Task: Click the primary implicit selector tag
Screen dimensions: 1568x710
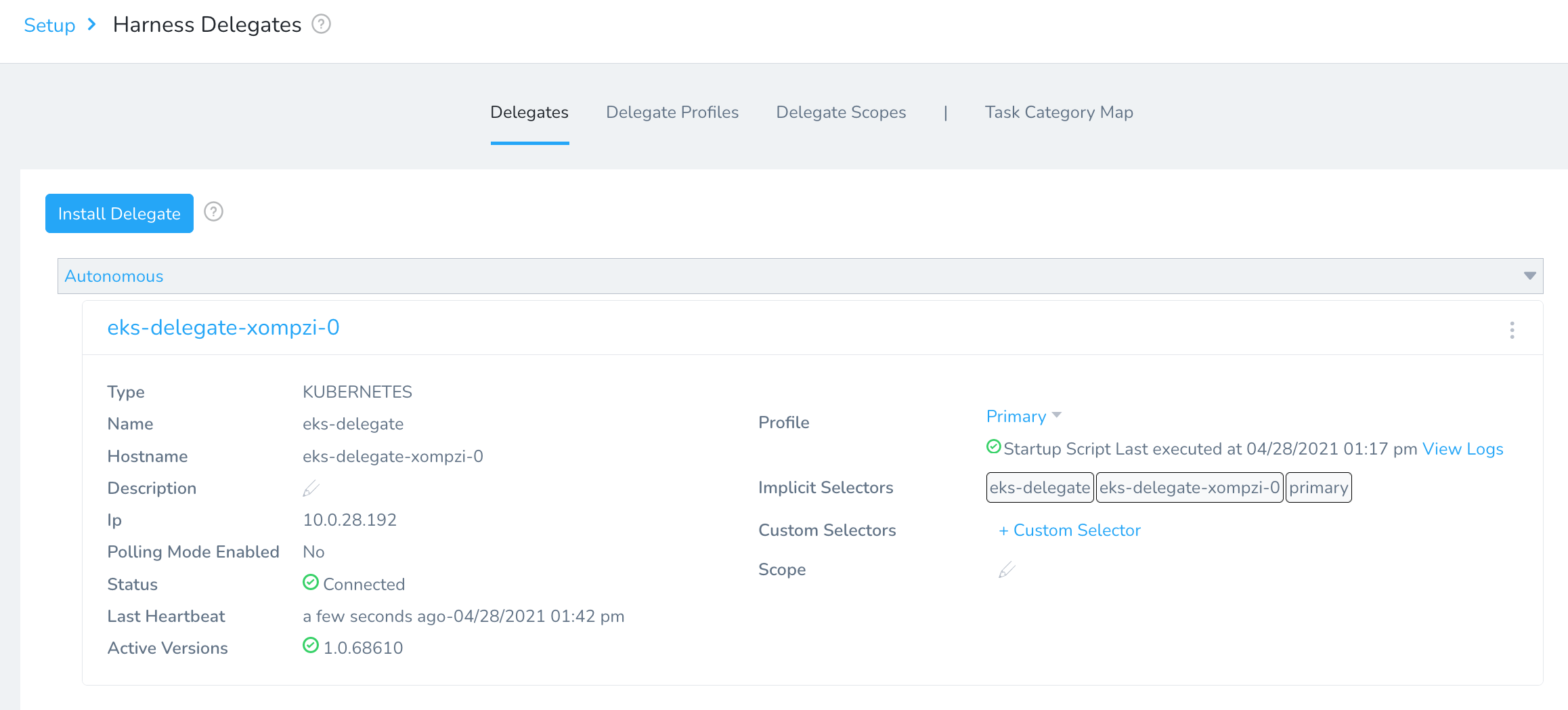Action: (1319, 488)
